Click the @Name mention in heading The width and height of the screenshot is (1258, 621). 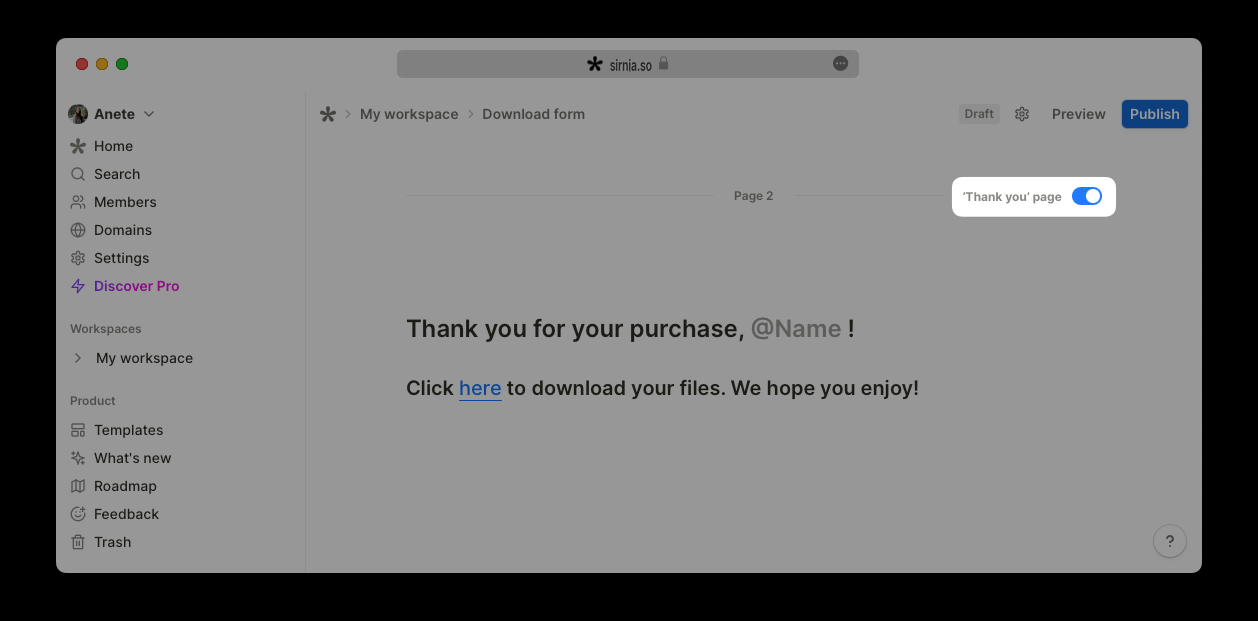click(x=796, y=329)
